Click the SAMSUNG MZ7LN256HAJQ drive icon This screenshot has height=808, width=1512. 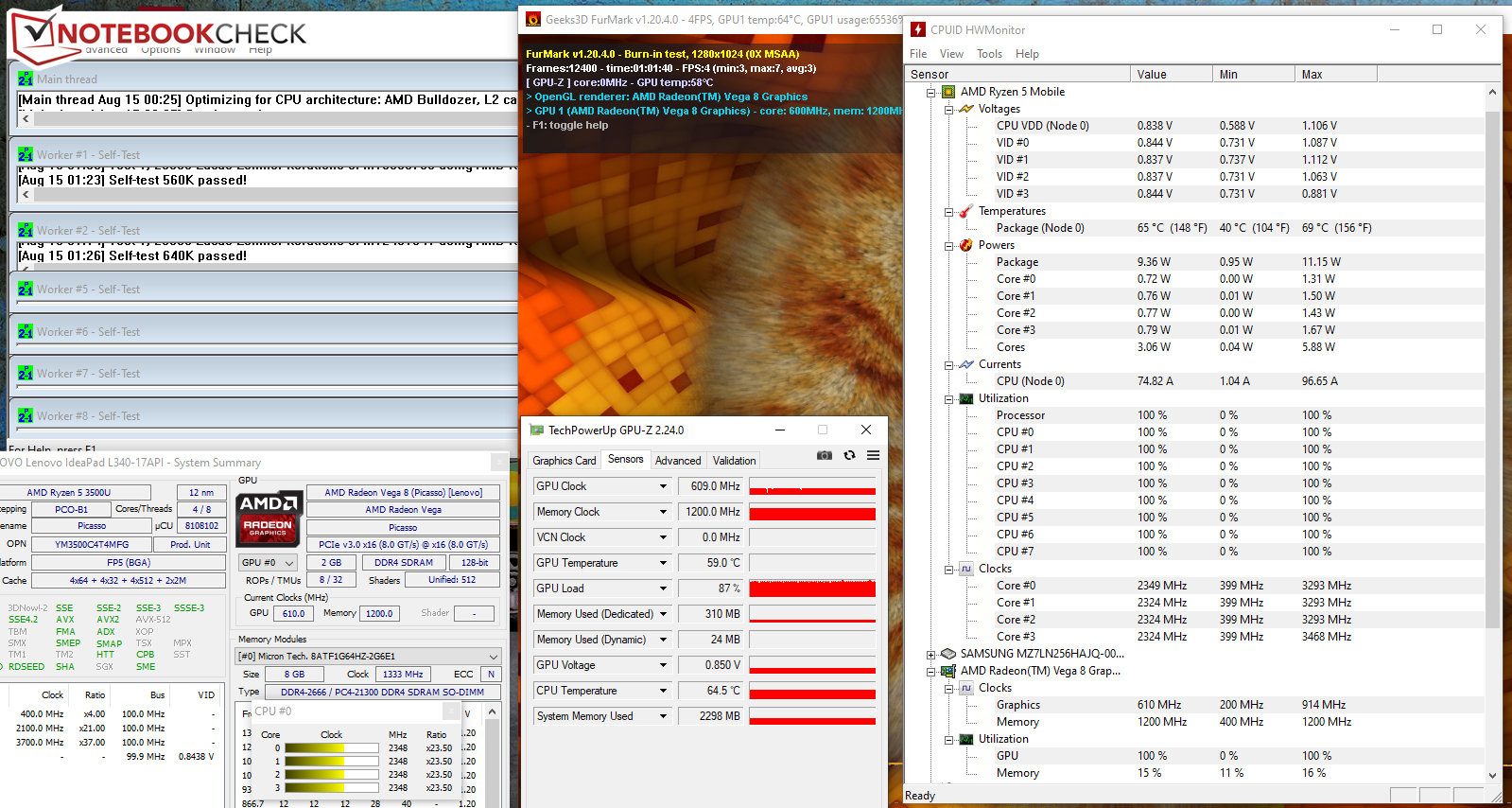(x=948, y=654)
